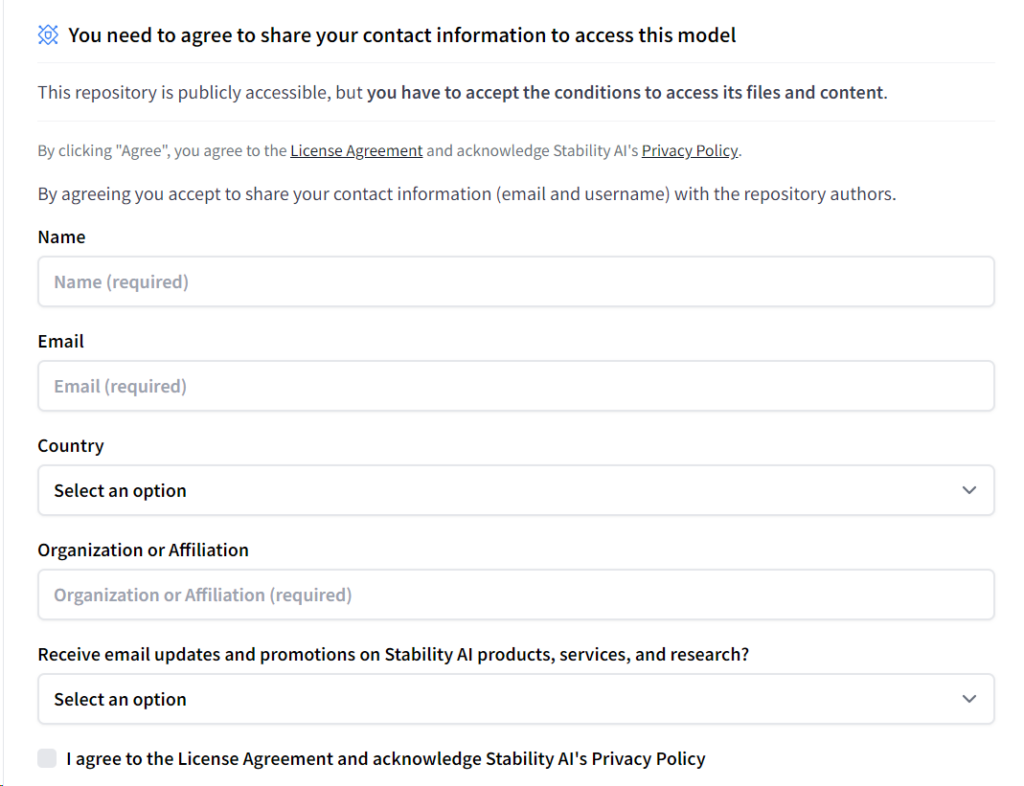Click the 'Receive email updates and promotions' question label
1024x786 pixels.
(393, 655)
